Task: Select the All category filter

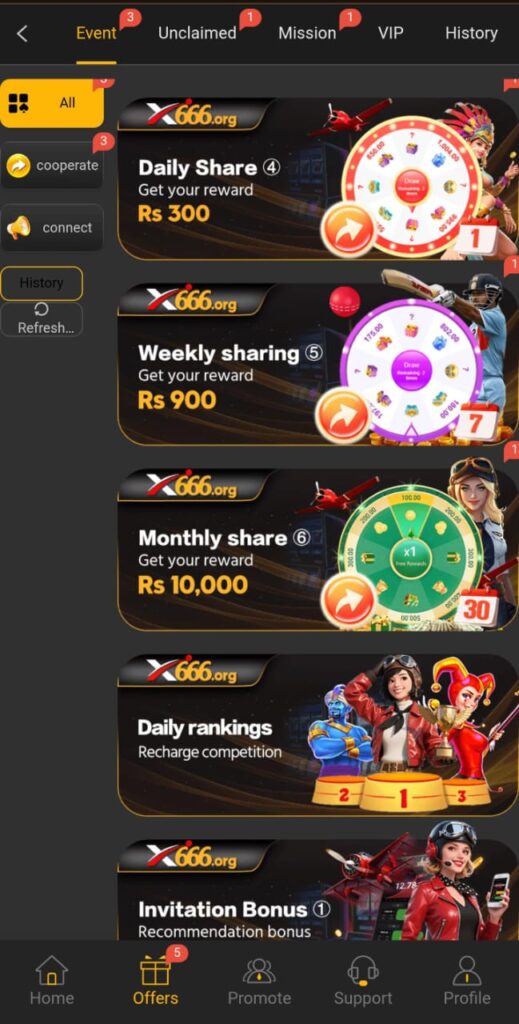Action: pyautogui.click(x=52, y=103)
